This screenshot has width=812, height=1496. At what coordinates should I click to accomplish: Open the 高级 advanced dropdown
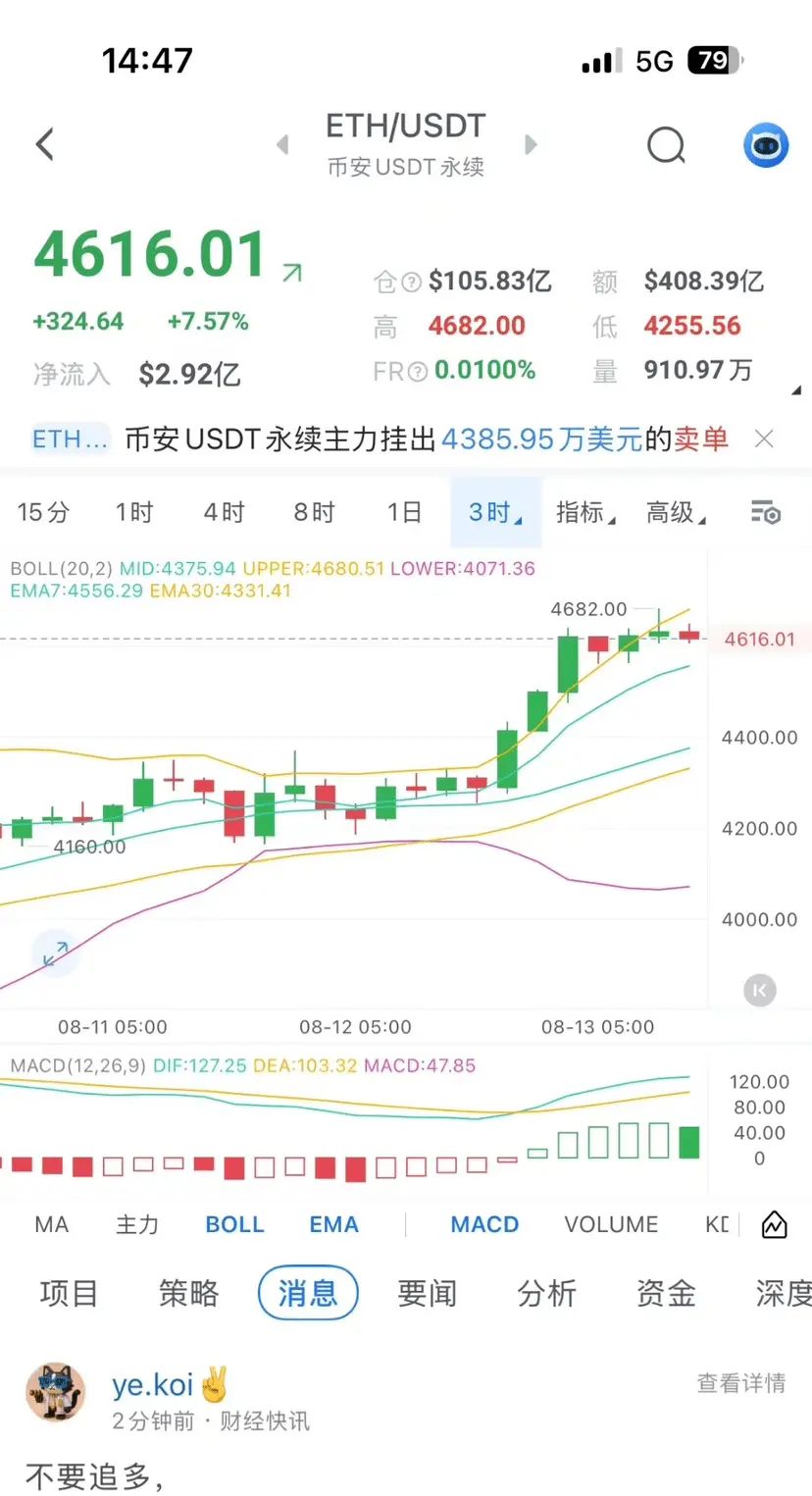coord(676,512)
